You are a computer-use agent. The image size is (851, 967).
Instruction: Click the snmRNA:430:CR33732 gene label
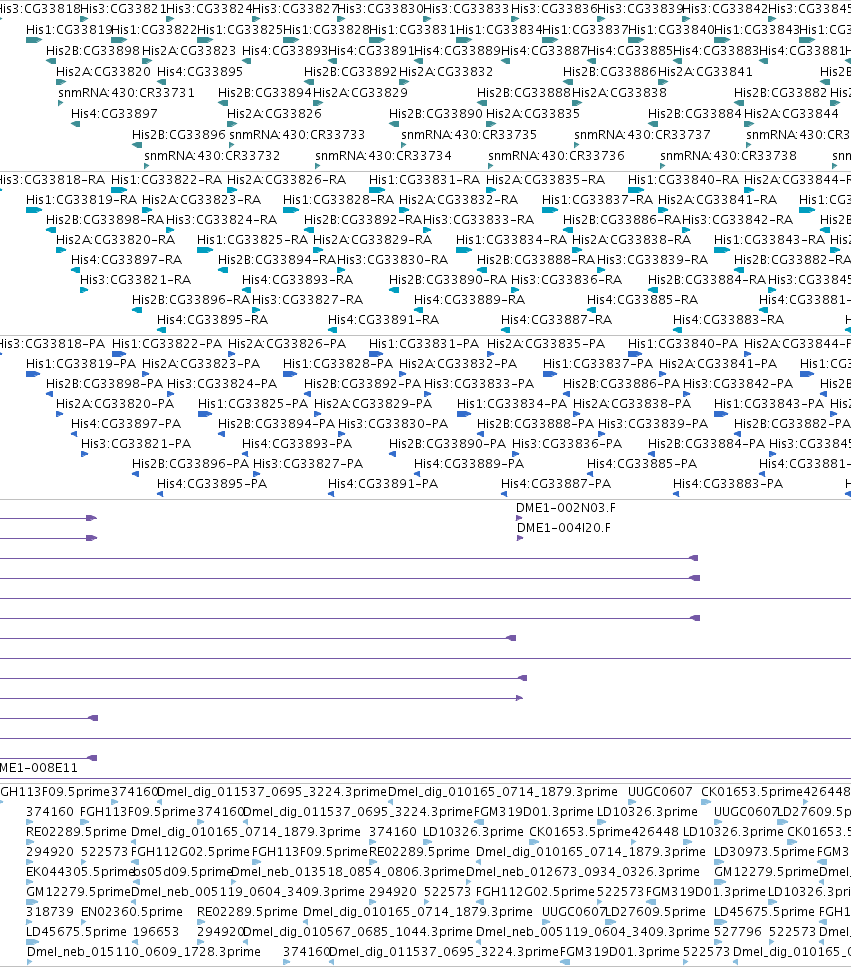click(x=212, y=155)
